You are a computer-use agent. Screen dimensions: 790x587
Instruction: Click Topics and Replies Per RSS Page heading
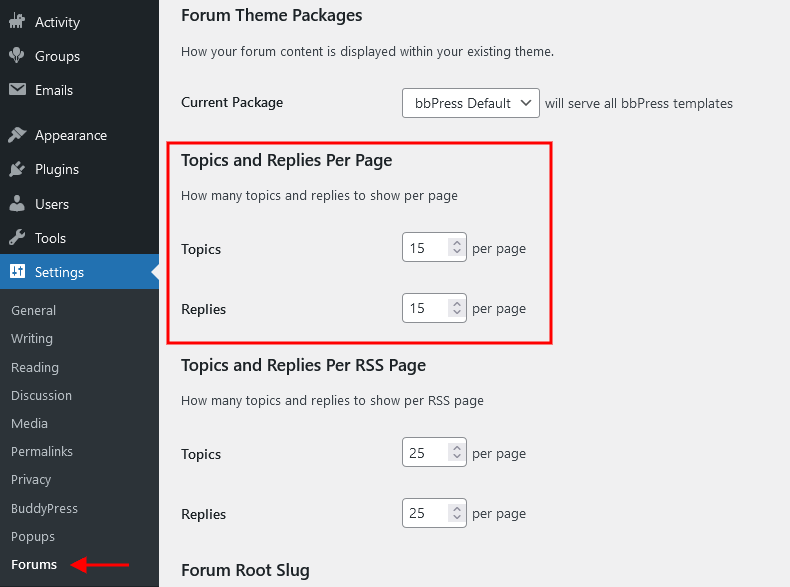[303, 366]
